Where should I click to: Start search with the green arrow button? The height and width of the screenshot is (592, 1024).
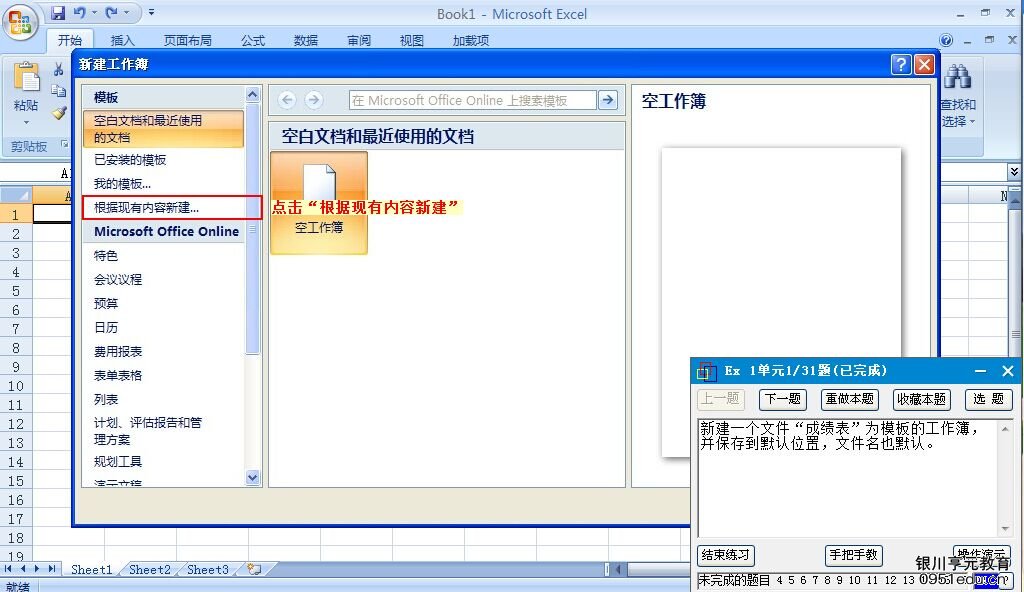tap(607, 100)
